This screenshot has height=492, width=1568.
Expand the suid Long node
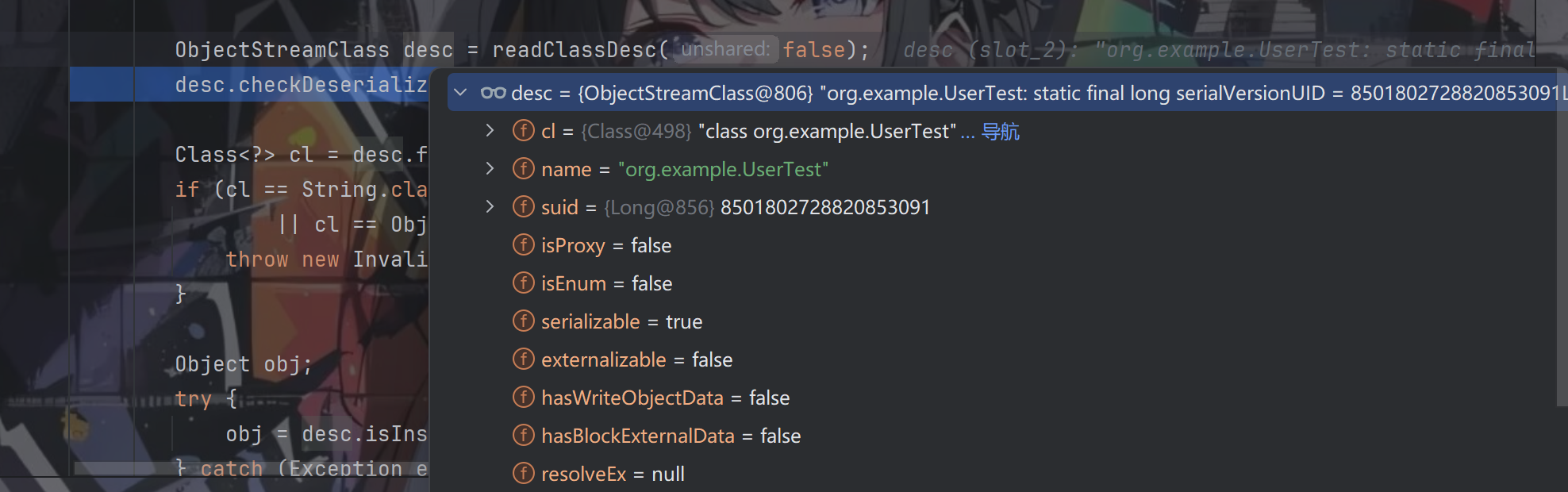click(490, 207)
